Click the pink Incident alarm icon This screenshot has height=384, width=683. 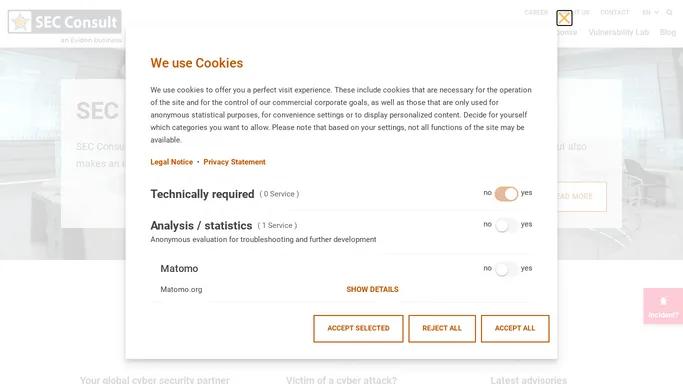click(663, 301)
